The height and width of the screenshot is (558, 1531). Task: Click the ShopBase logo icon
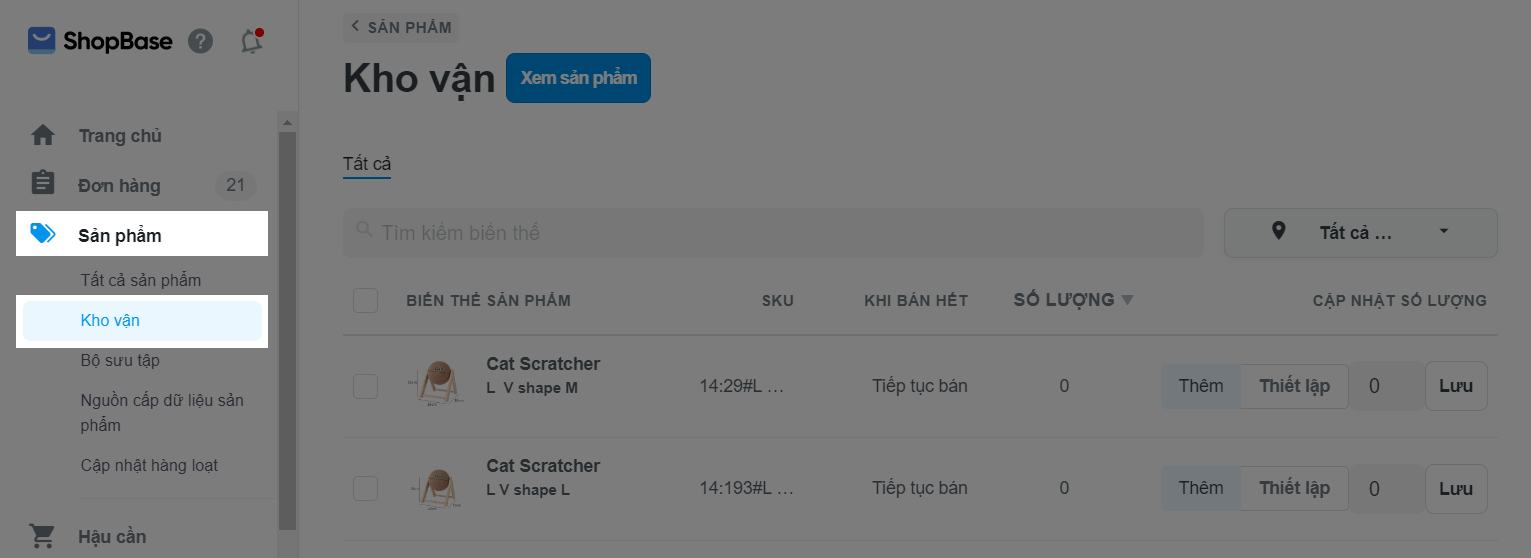41,41
